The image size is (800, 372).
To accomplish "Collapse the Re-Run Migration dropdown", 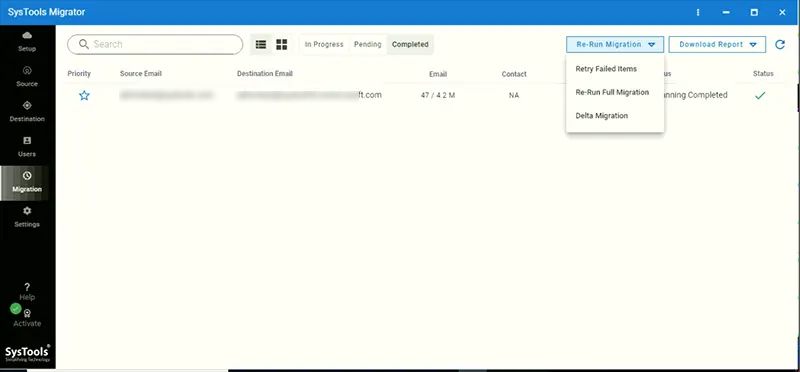I will click(615, 44).
